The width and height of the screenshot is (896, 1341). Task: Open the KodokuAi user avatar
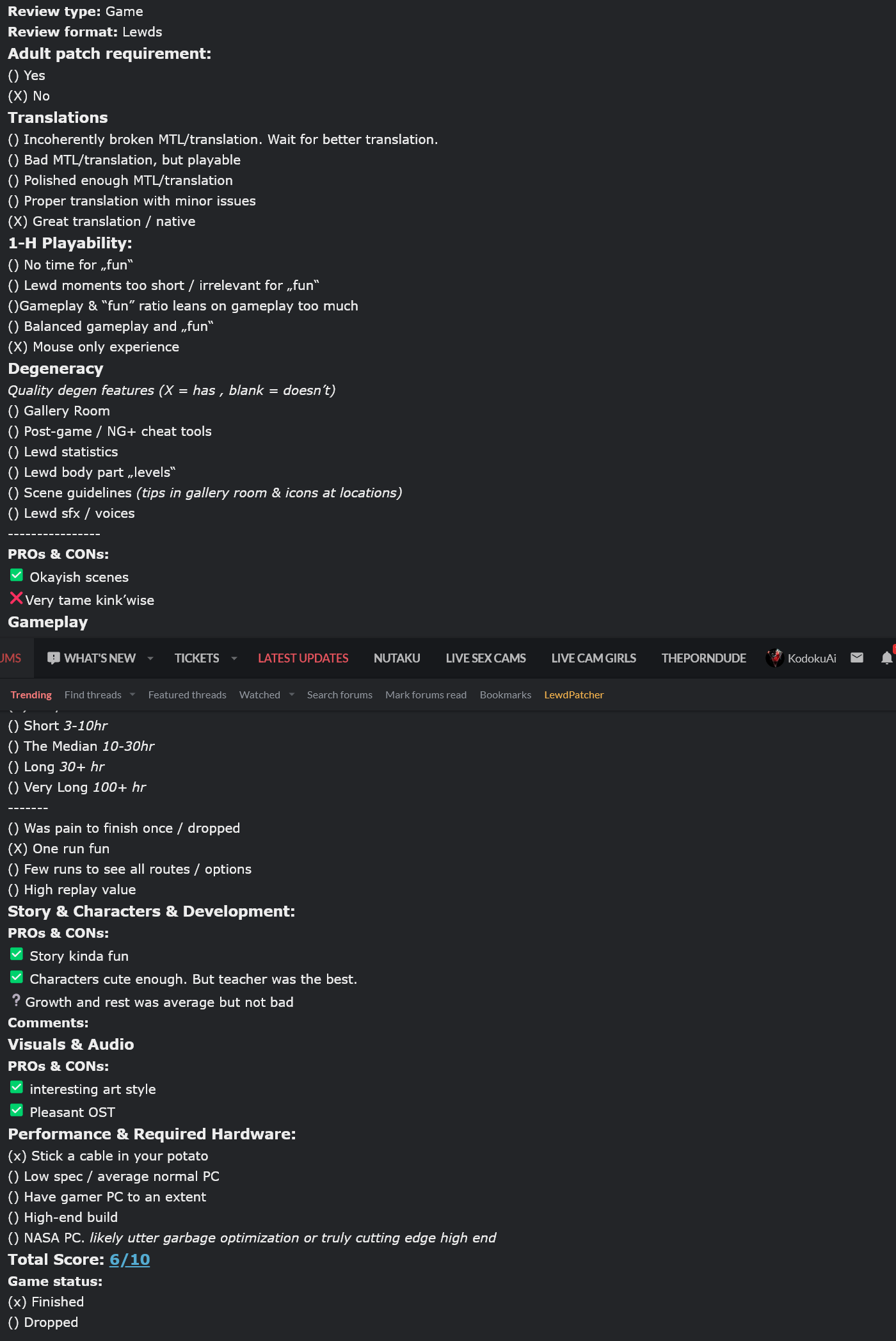[774, 658]
